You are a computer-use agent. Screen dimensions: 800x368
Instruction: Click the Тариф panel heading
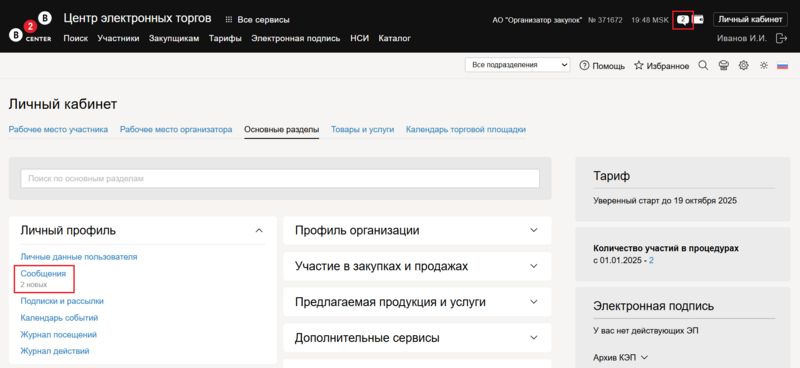(612, 176)
